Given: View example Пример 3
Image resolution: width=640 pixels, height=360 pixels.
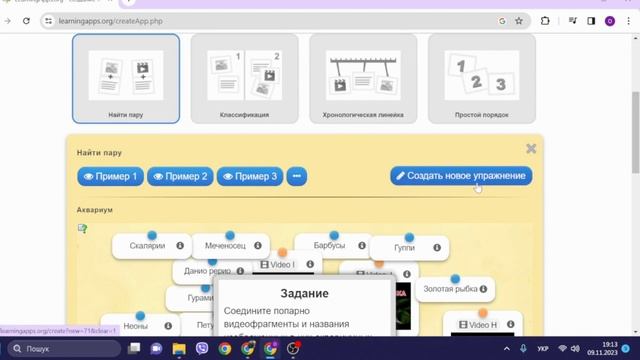Looking at the screenshot, I should point(250,176).
